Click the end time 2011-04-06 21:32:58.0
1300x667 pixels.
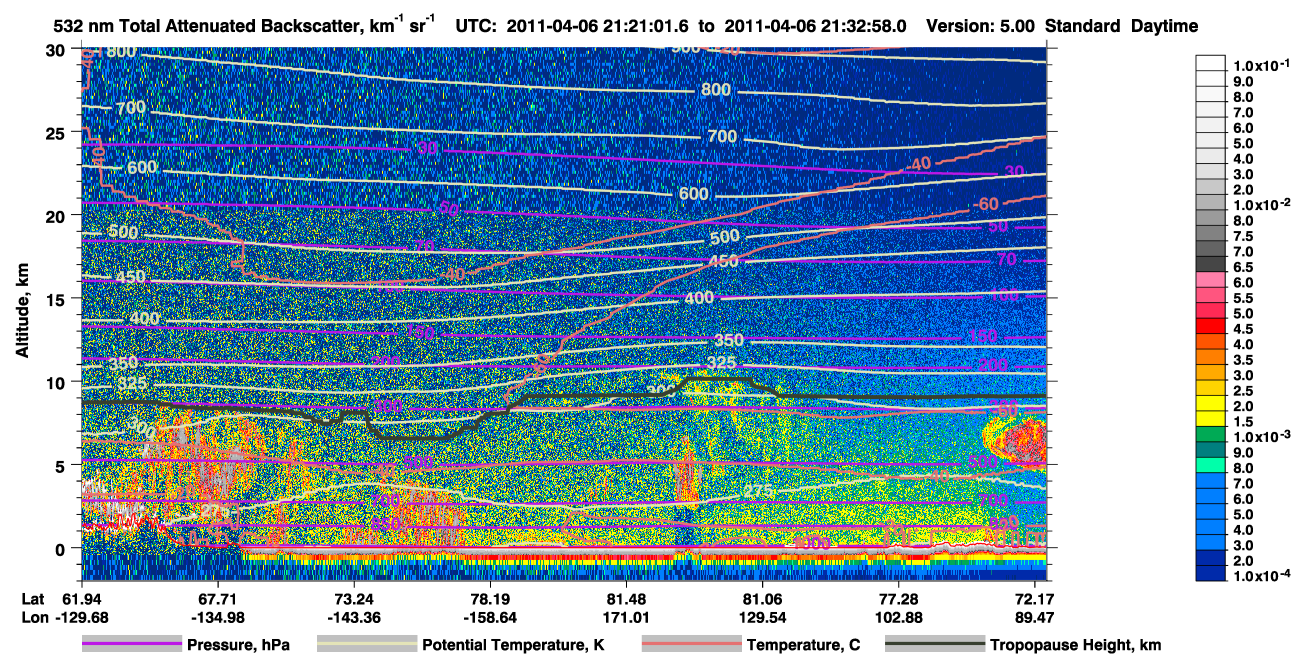coord(814,27)
